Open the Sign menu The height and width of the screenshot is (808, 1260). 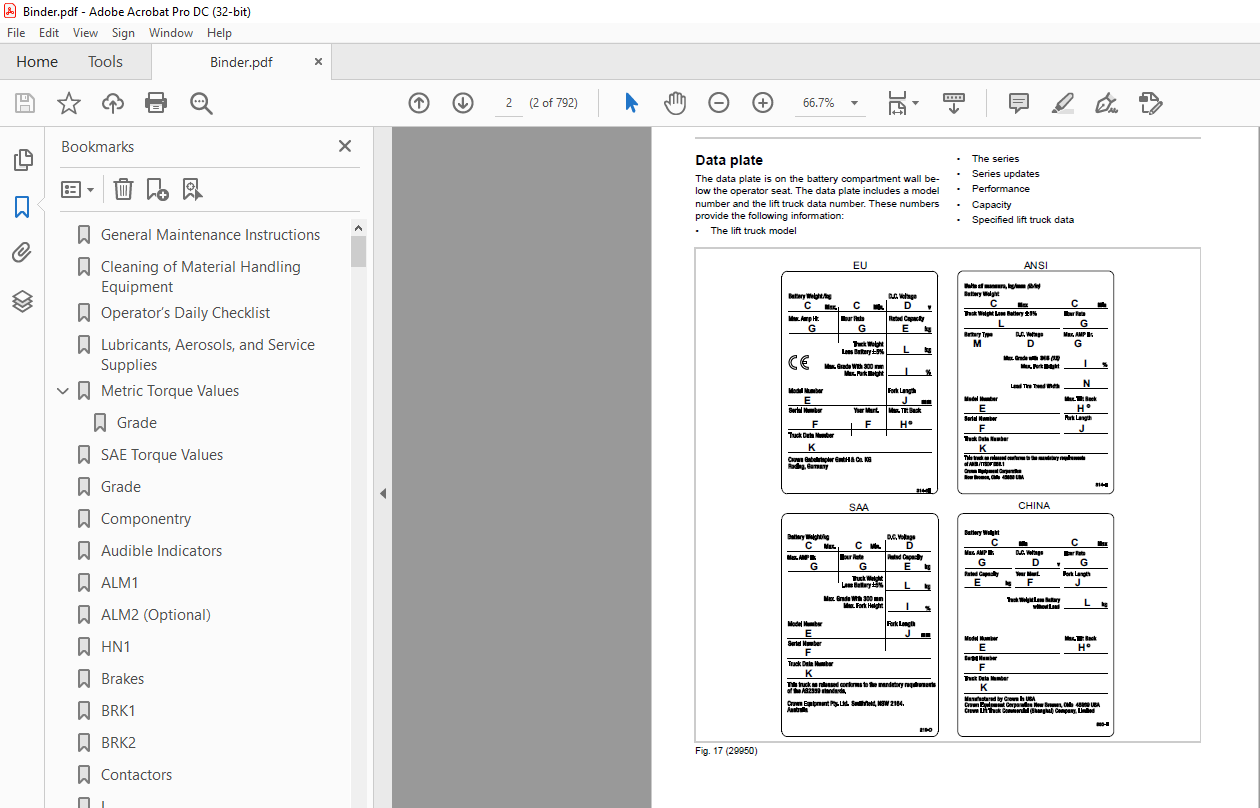click(123, 33)
